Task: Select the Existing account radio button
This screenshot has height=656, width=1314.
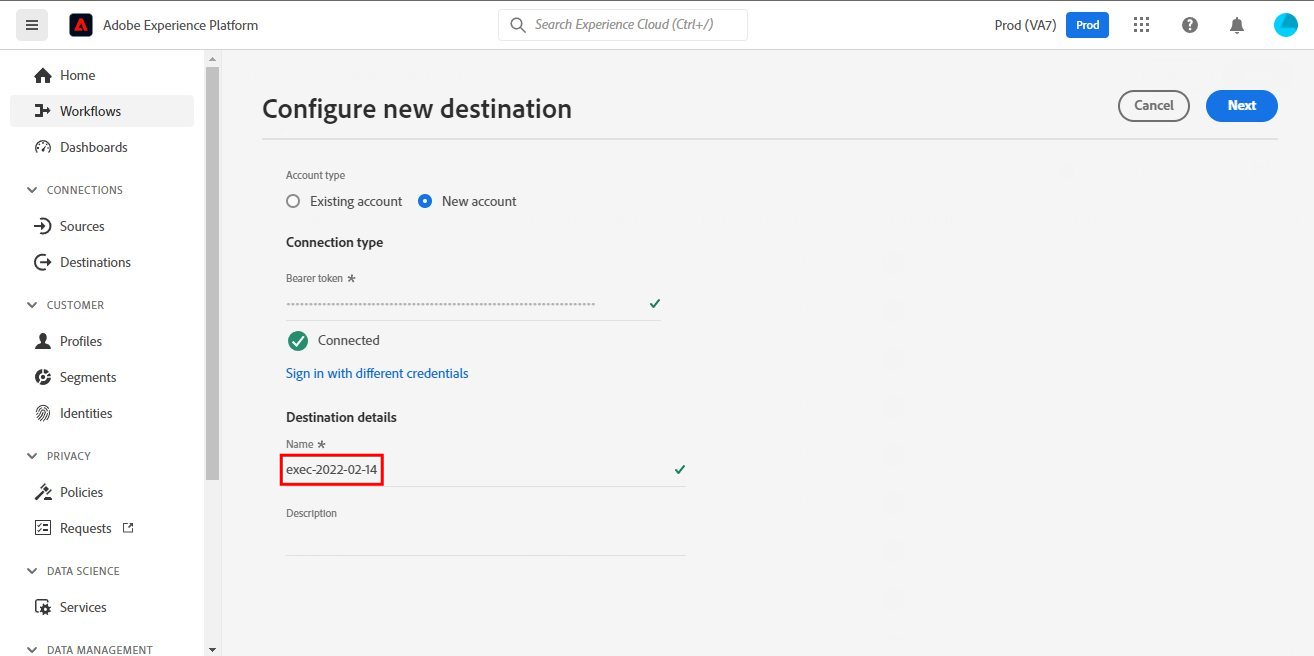Action: [293, 201]
